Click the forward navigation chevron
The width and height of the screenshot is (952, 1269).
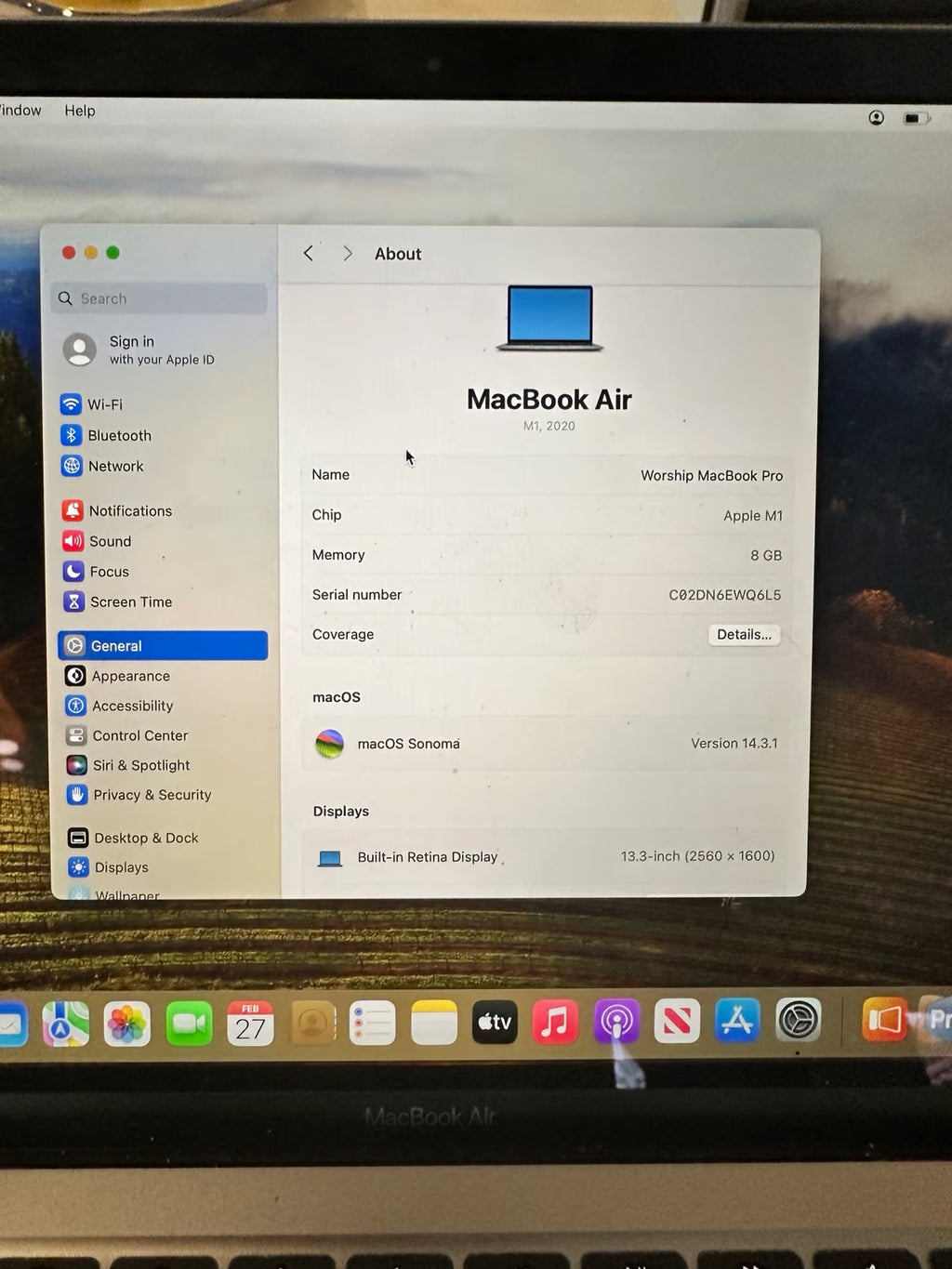pyautogui.click(x=347, y=253)
